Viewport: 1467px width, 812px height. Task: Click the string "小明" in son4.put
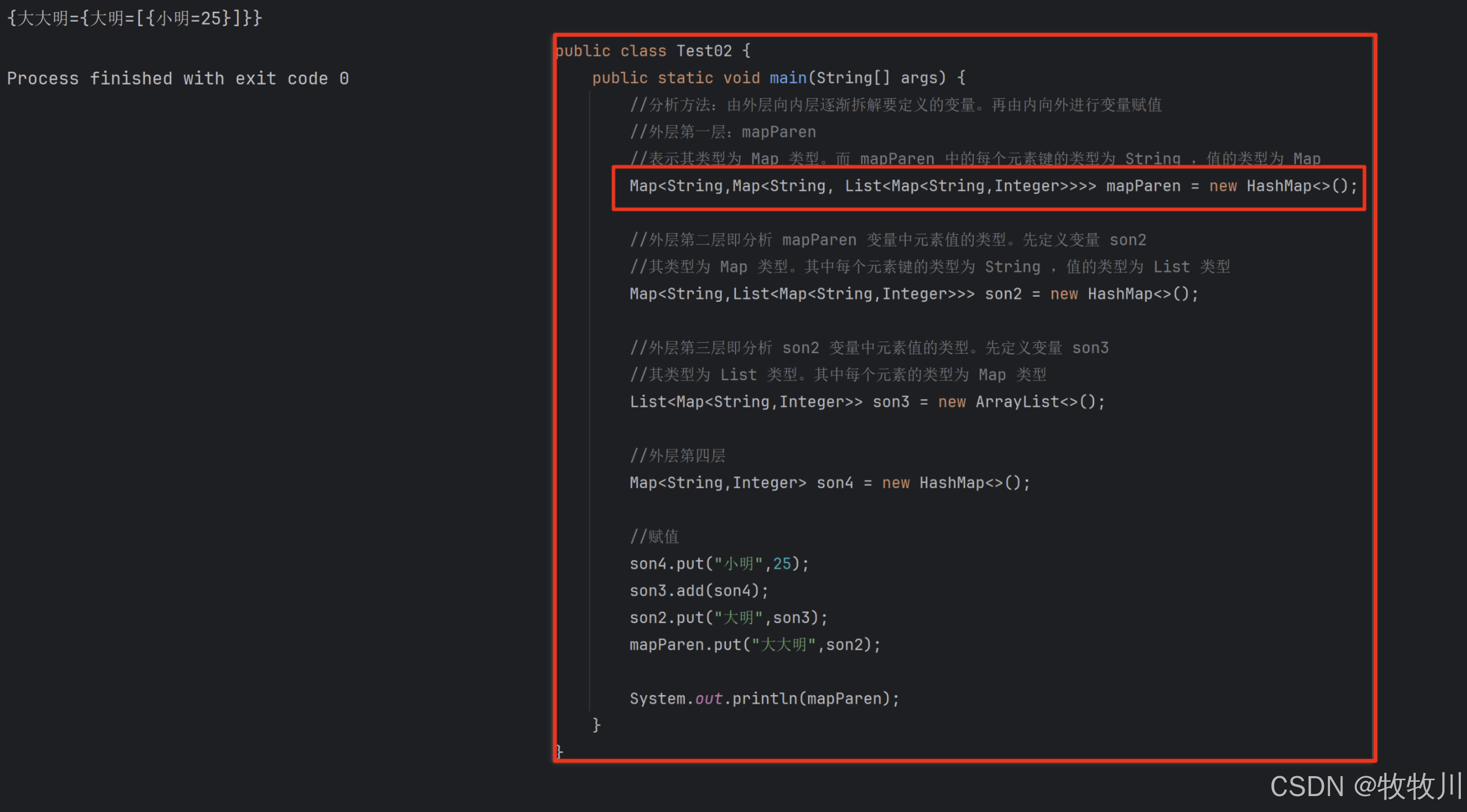[738, 564]
